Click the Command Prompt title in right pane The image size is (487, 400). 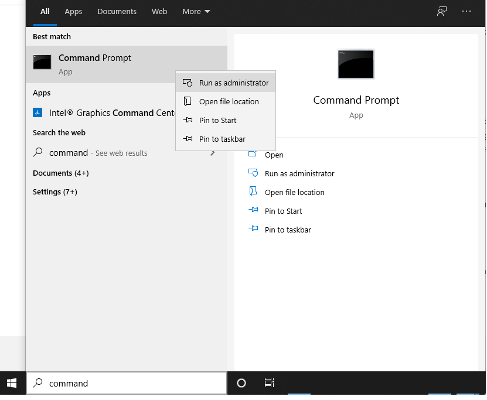pyautogui.click(x=356, y=100)
